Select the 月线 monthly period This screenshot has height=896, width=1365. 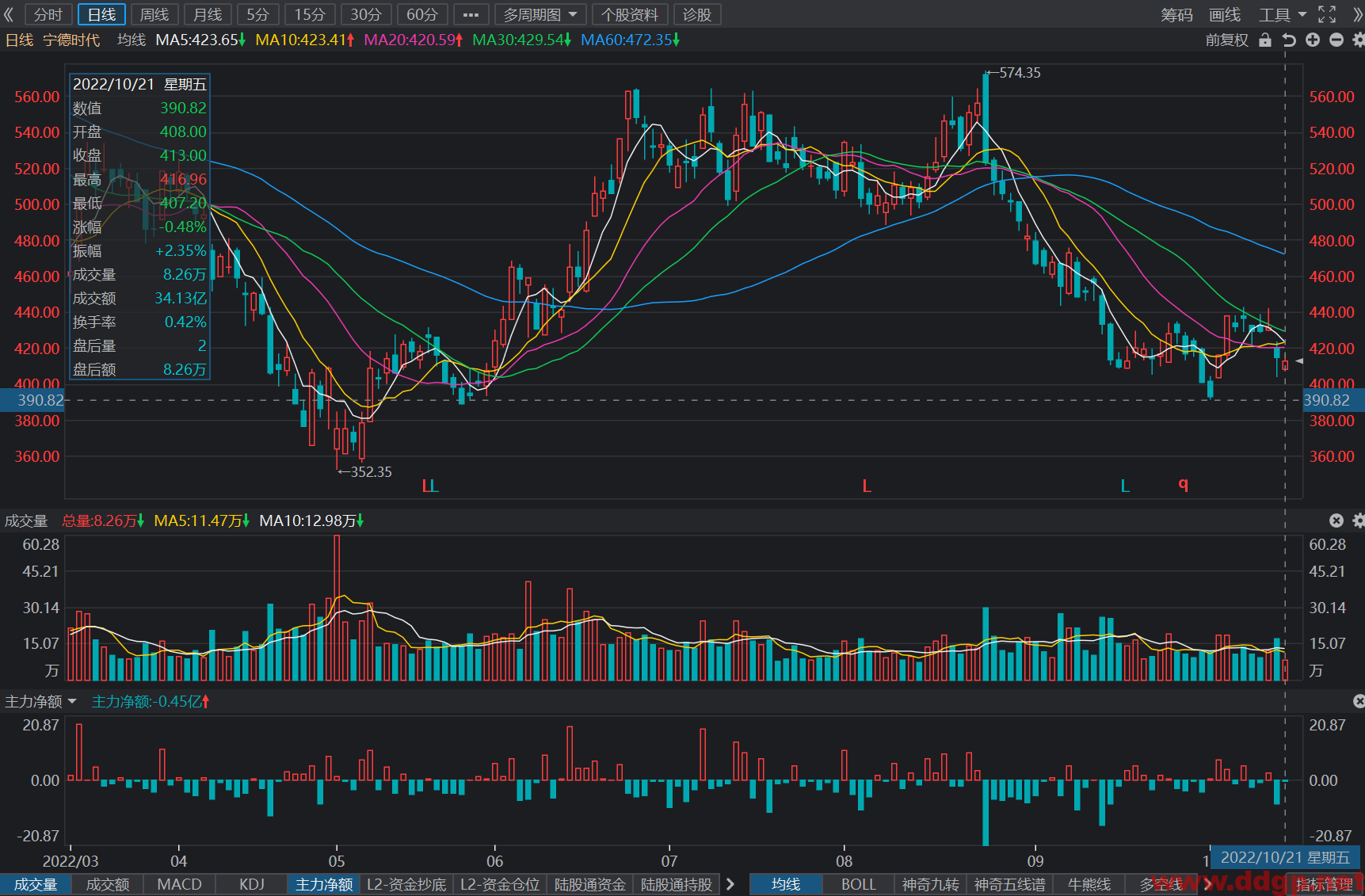click(x=208, y=14)
